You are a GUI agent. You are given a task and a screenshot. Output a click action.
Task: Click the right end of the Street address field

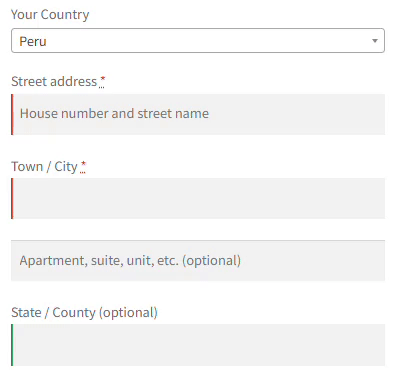pyautogui.click(x=378, y=114)
